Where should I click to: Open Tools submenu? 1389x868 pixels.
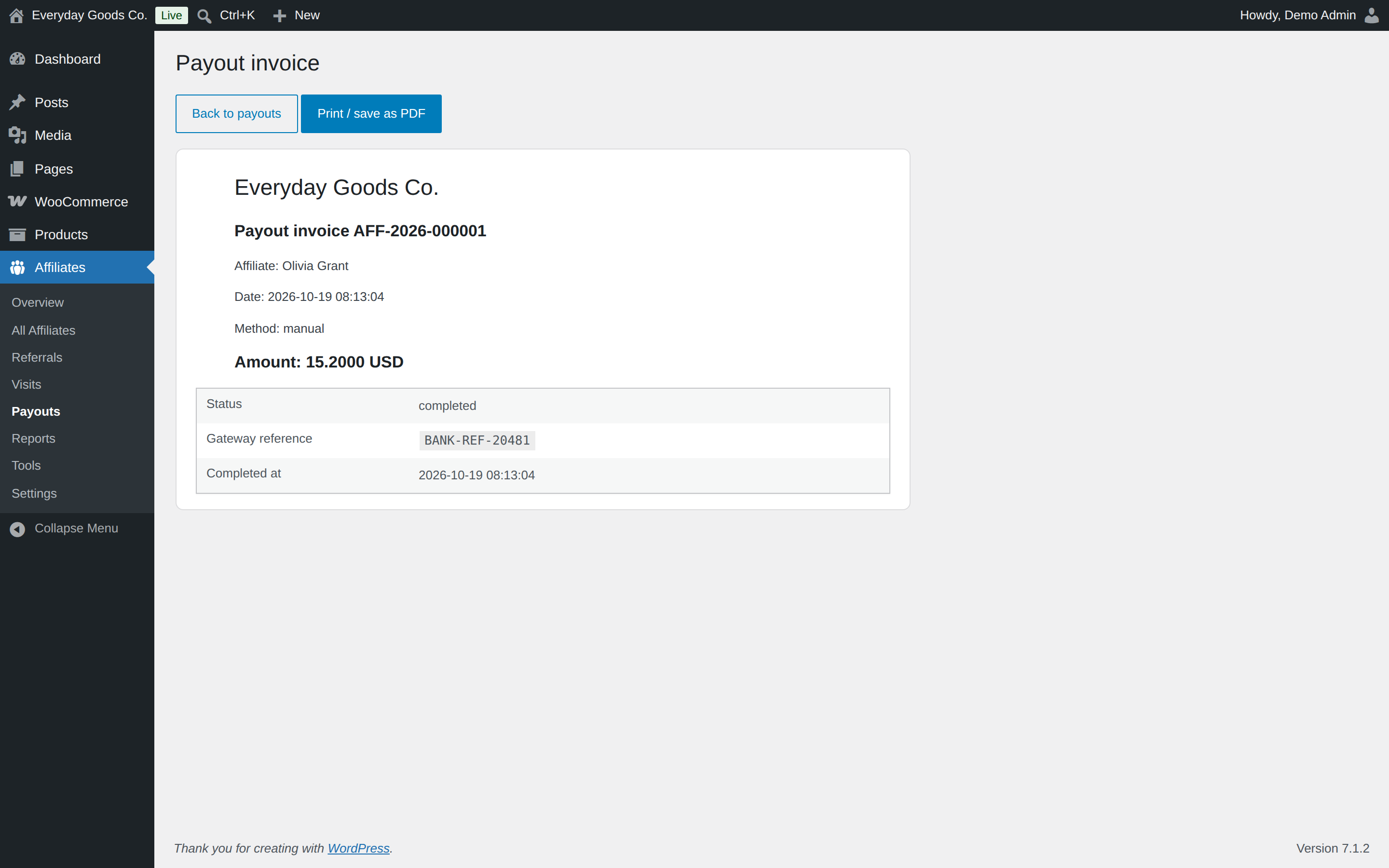[x=26, y=465]
